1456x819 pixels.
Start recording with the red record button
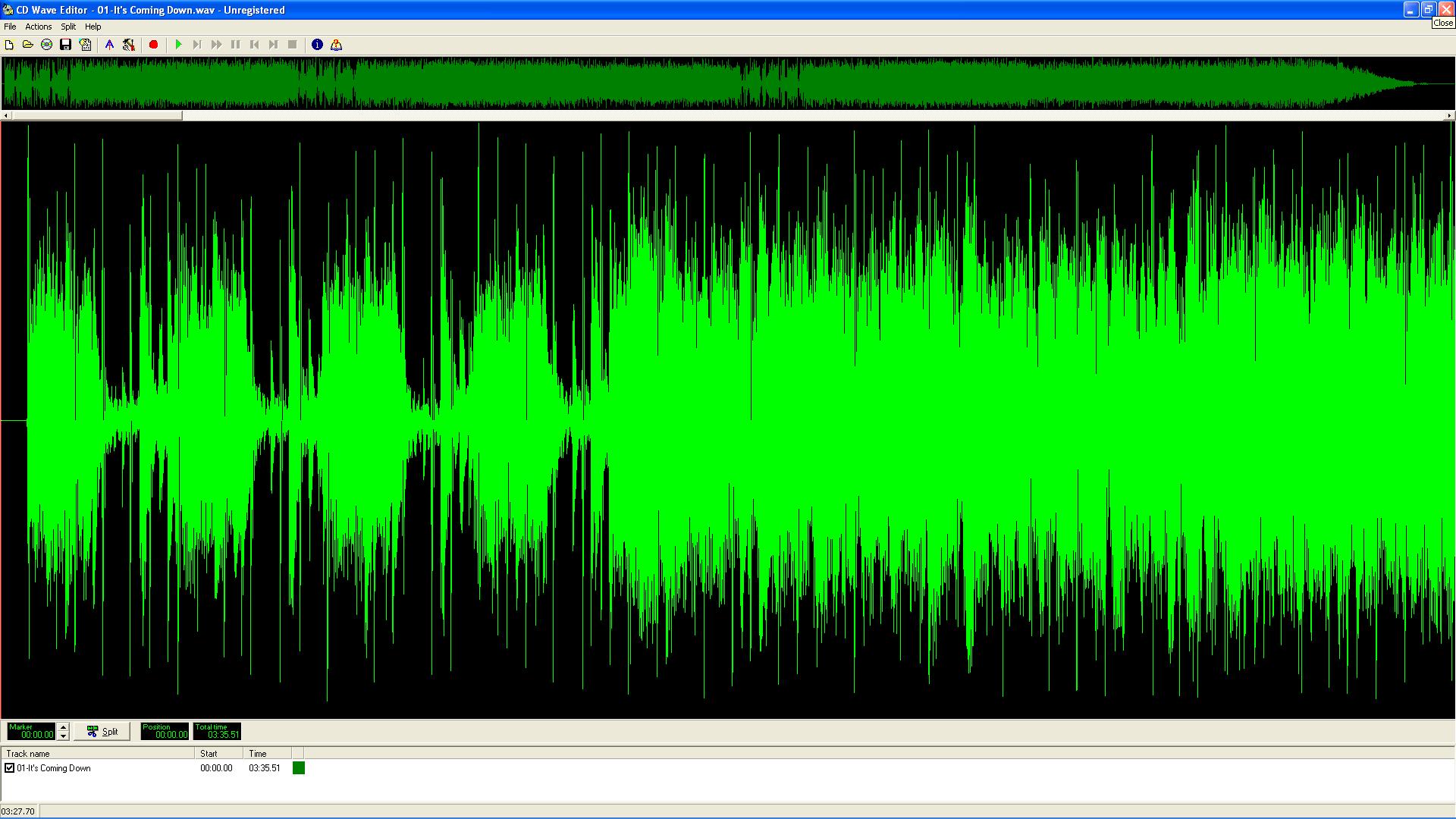(x=153, y=45)
